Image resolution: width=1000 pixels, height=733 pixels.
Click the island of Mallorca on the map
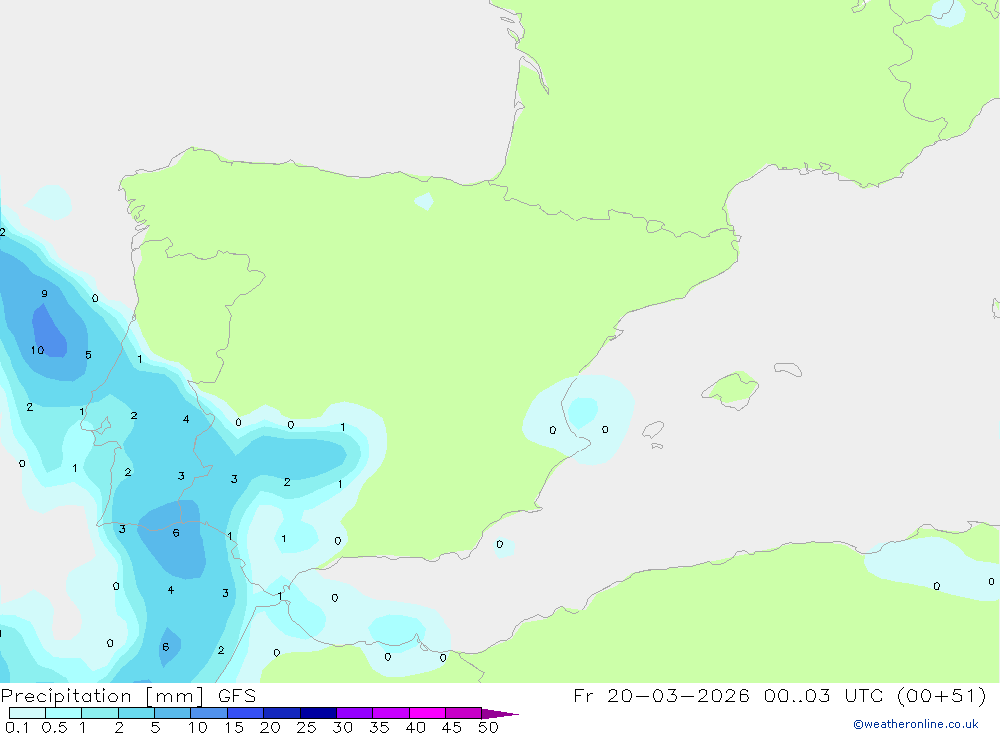(730, 389)
